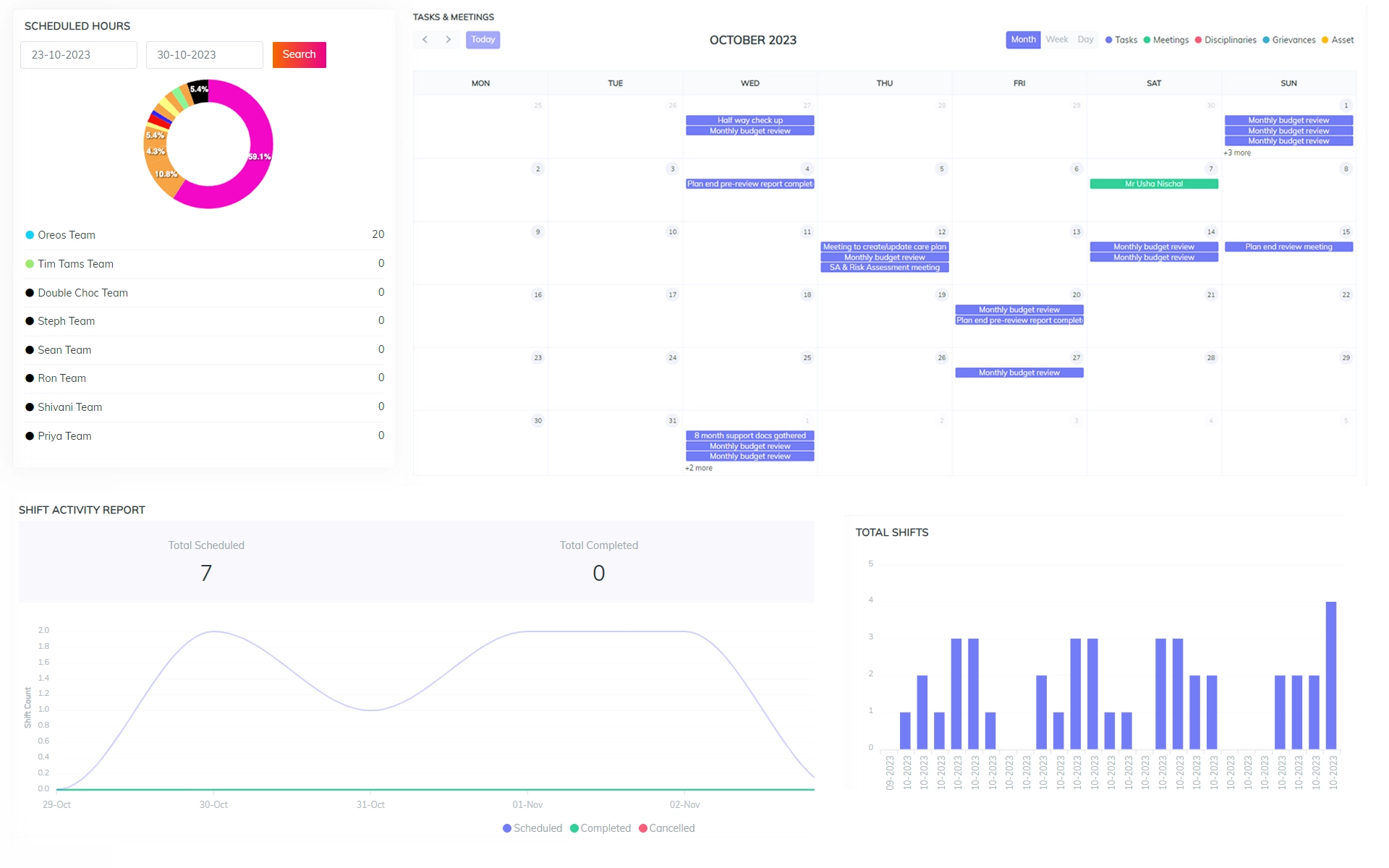
Task: Select Sean Team row
Action: 205,350
